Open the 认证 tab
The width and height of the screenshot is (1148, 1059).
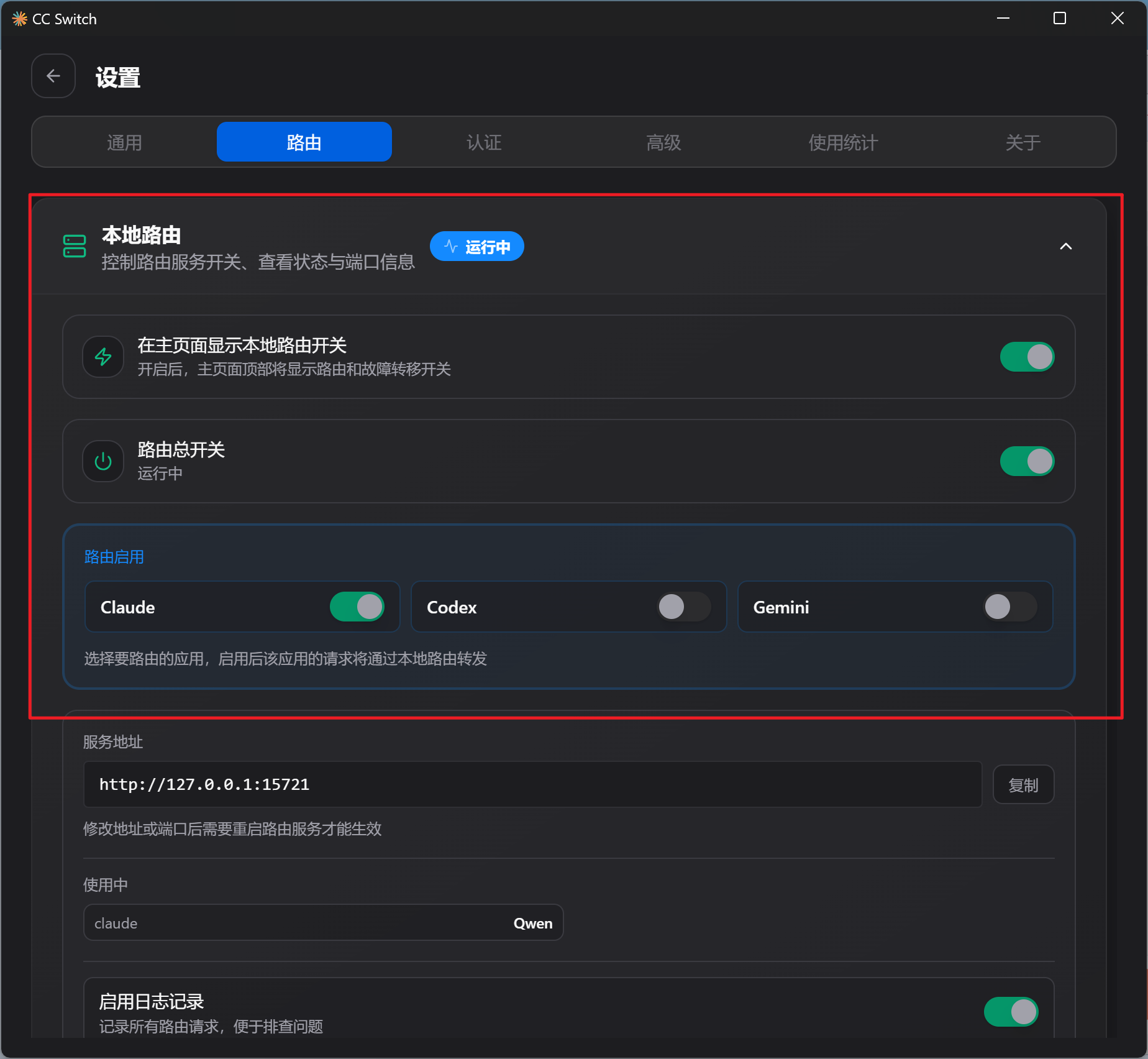(x=484, y=142)
